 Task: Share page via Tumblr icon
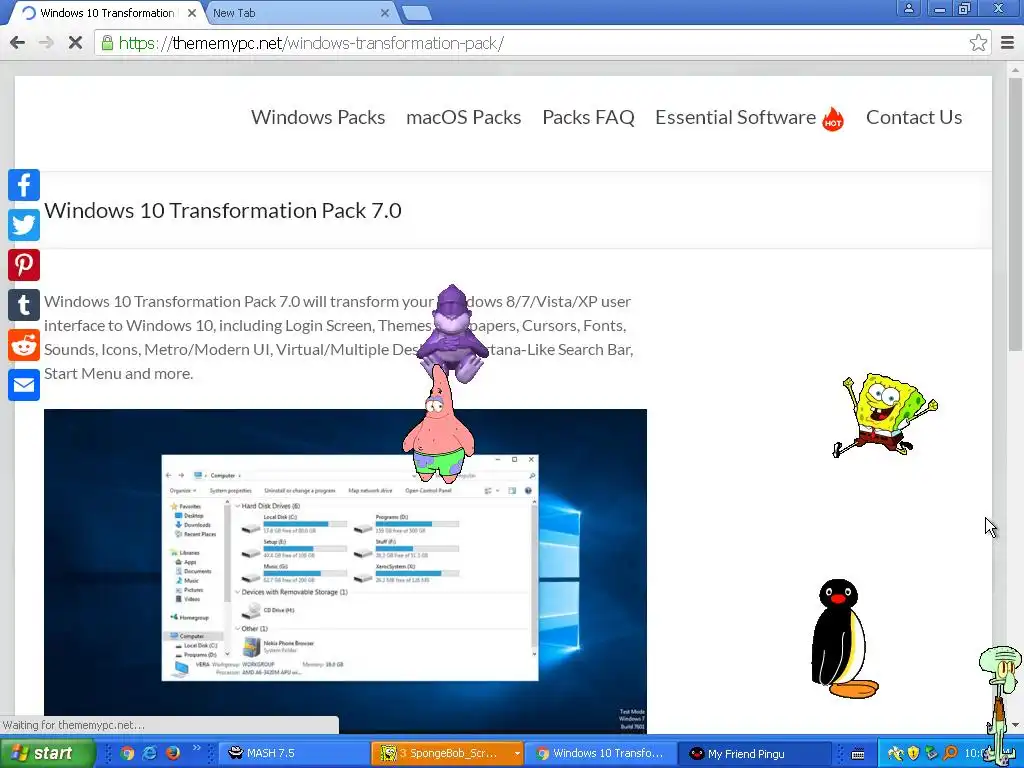click(24, 305)
